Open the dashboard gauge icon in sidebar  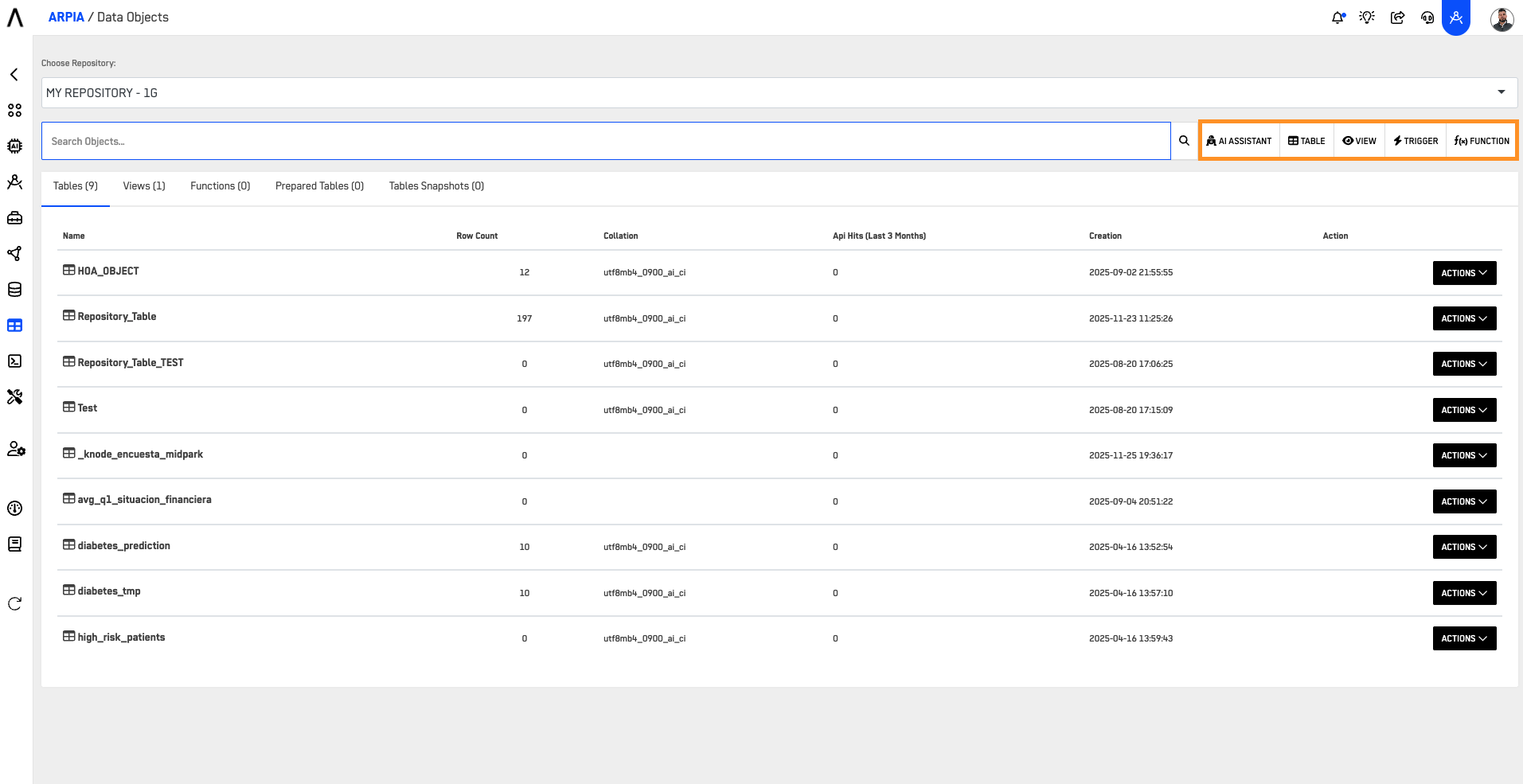coord(14,508)
